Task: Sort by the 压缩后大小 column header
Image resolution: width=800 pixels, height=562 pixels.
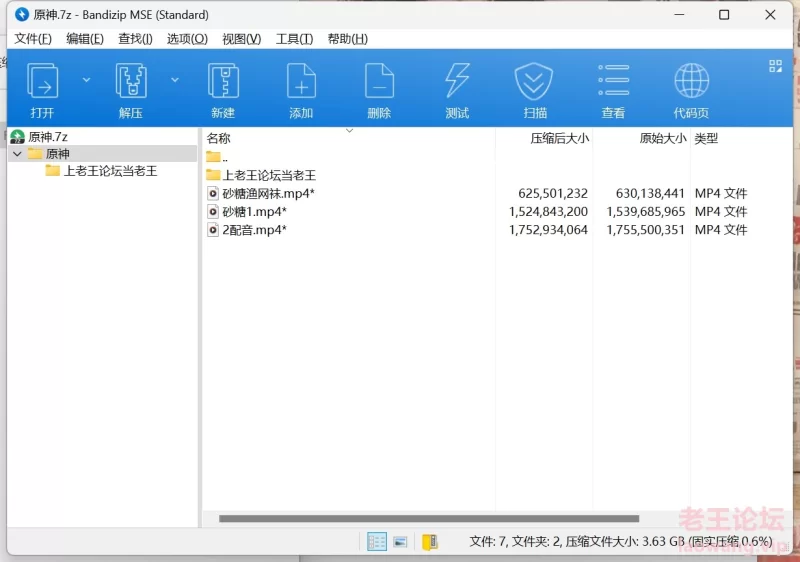Action: pos(559,138)
